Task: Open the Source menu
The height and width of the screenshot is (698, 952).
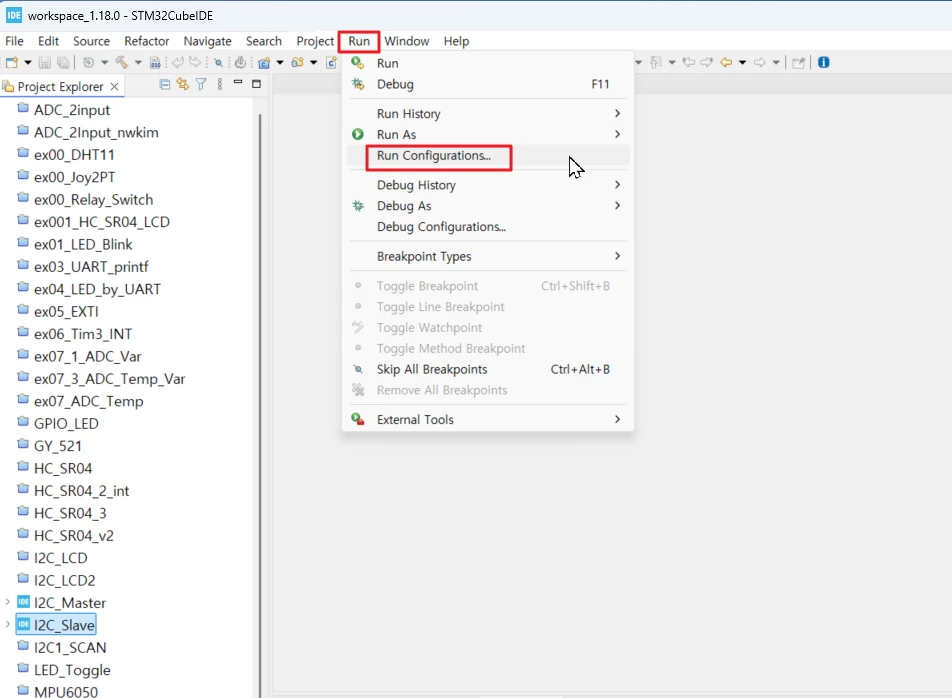Action: pos(92,41)
